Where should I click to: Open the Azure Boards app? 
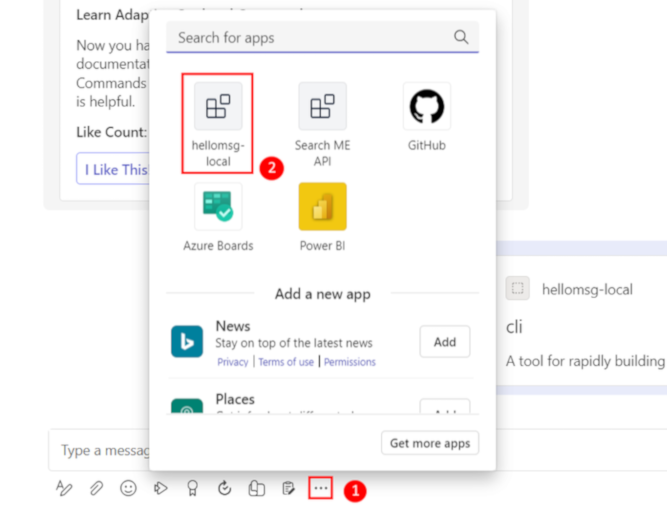click(218, 217)
